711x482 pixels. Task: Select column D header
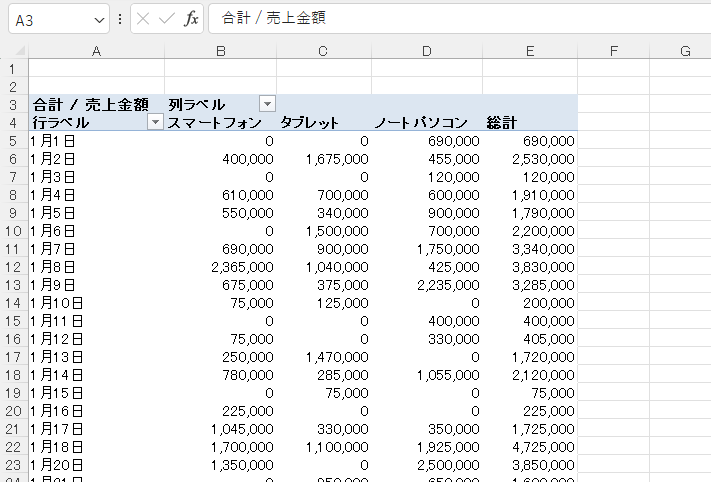427,51
